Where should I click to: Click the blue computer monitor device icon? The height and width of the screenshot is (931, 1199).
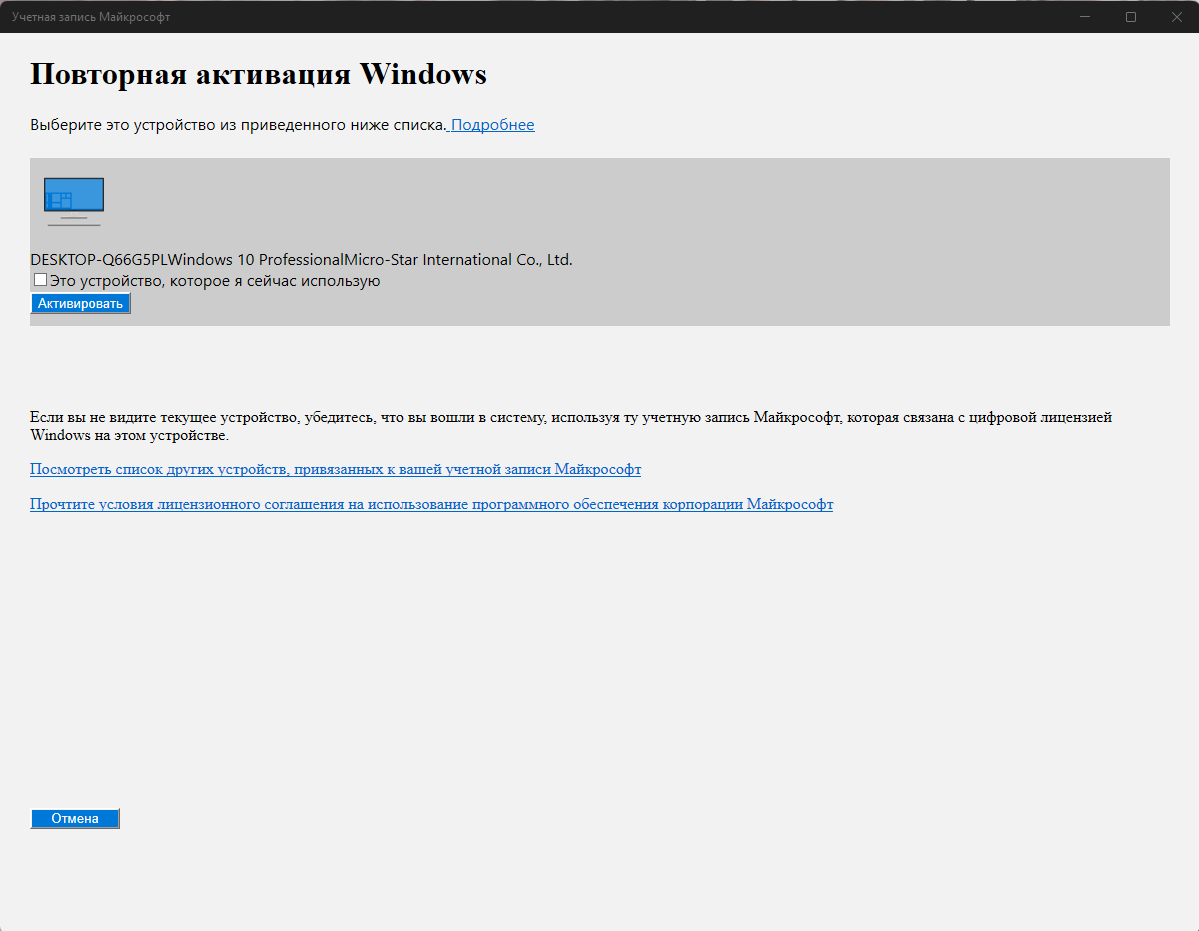point(73,202)
